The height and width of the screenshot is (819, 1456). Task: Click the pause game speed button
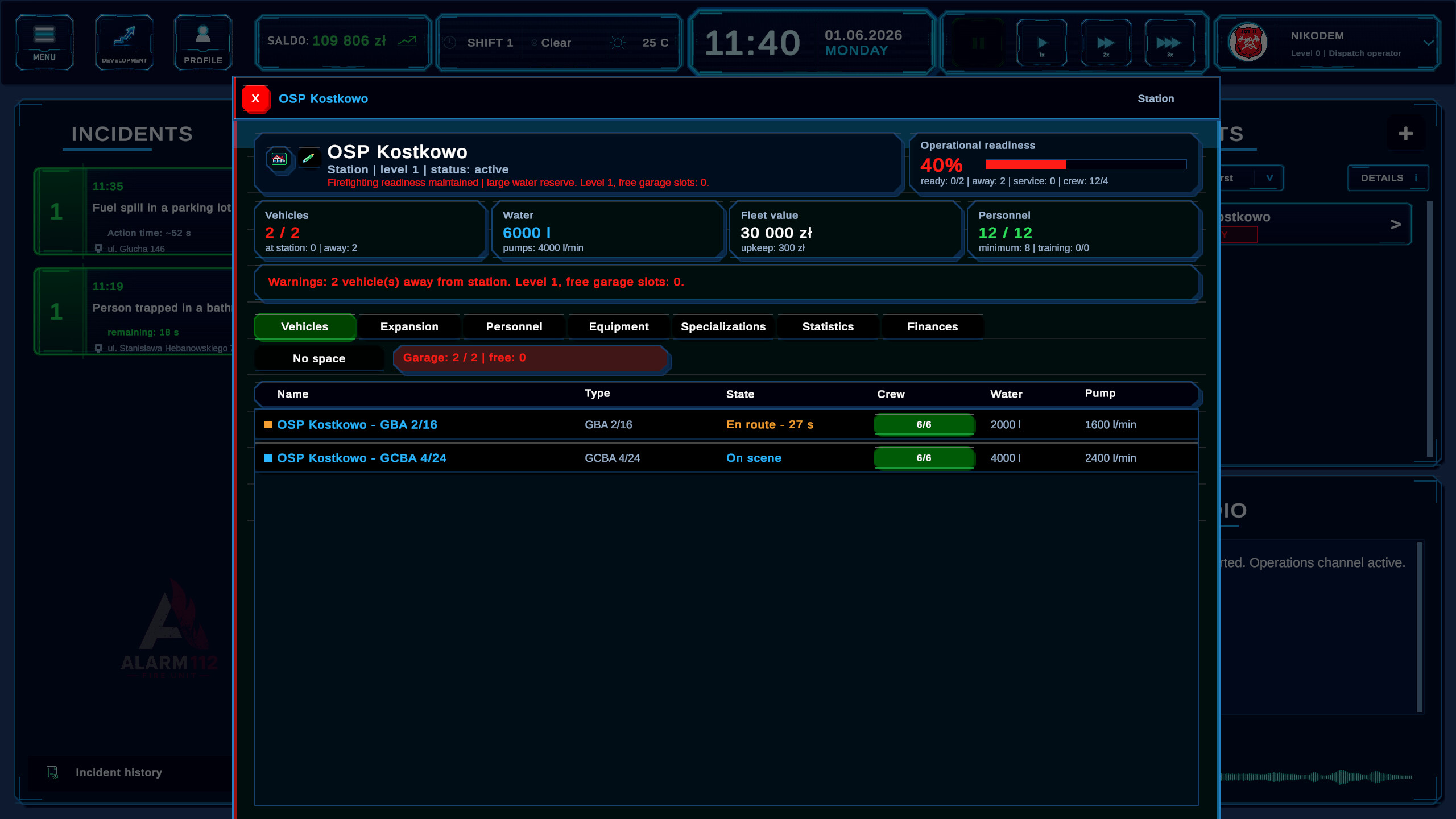coord(978,43)
